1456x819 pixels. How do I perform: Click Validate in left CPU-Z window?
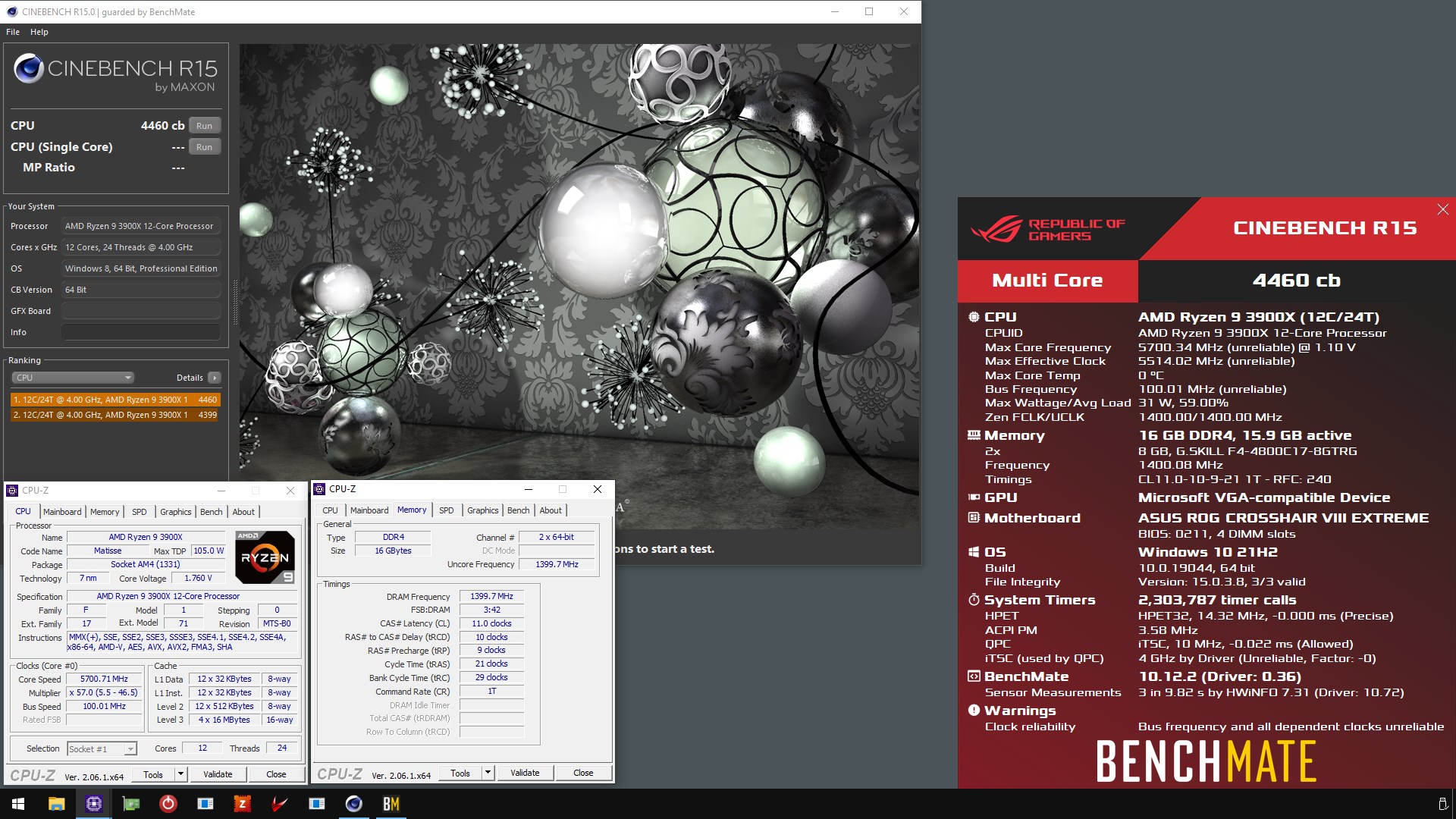click(218, 774)
